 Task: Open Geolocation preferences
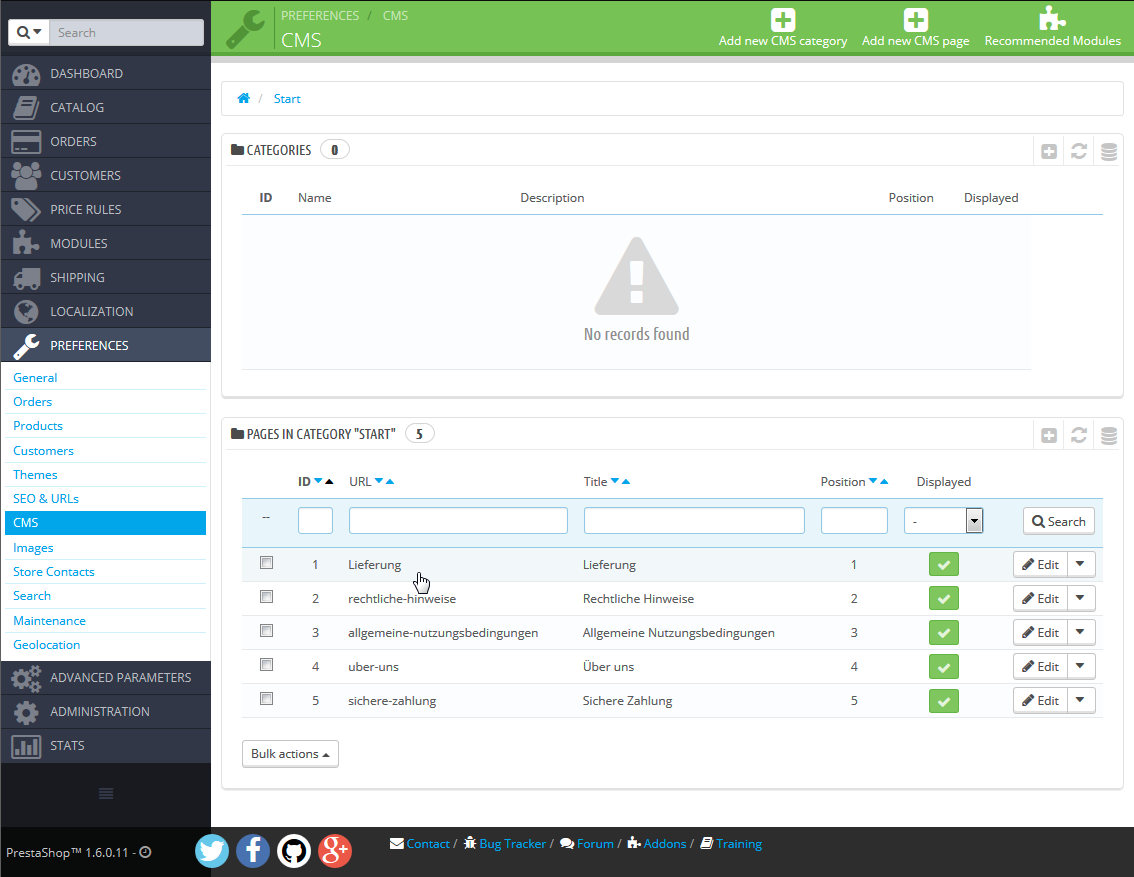(46, 644)
